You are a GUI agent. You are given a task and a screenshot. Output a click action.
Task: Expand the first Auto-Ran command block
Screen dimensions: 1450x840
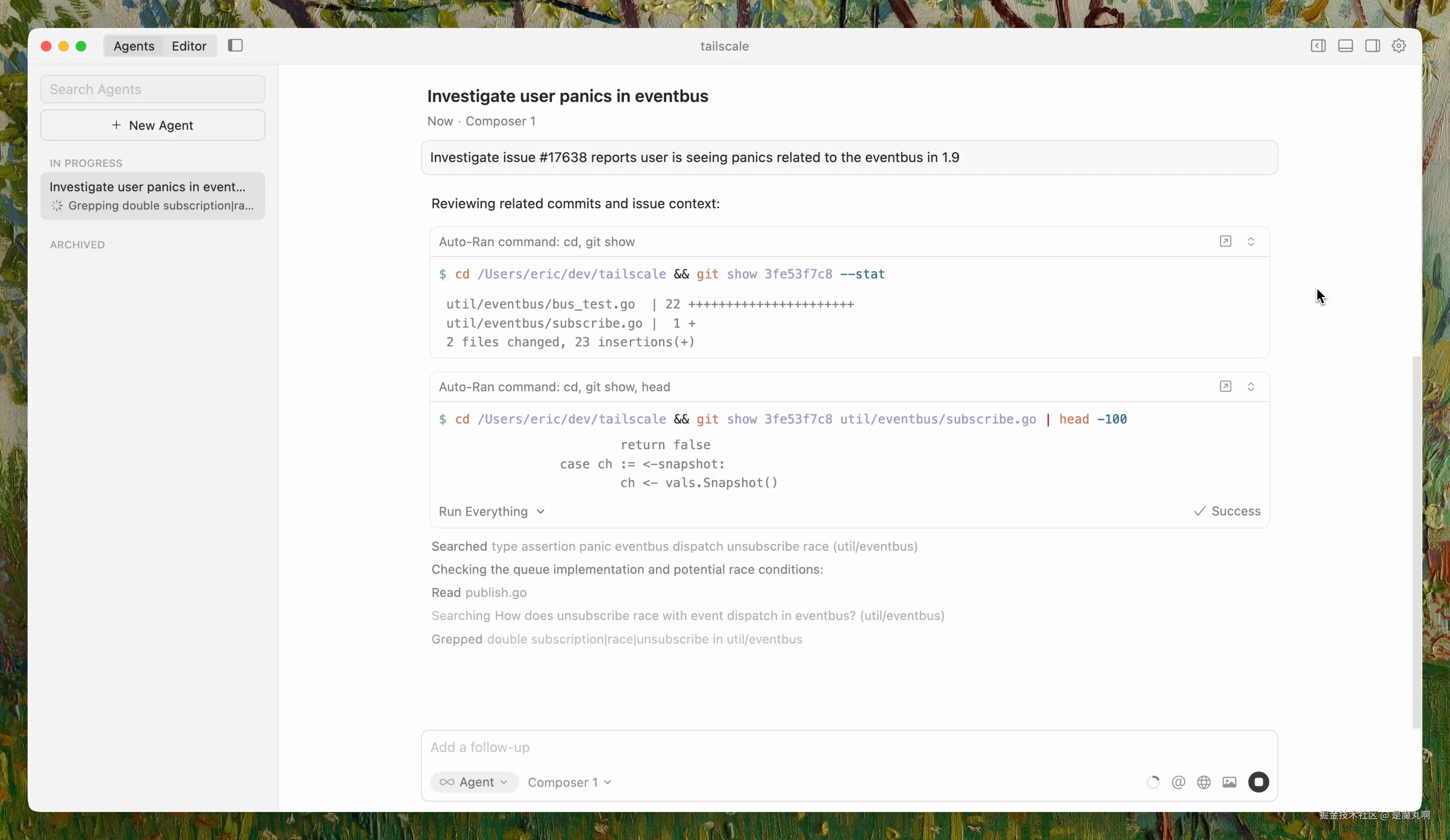pyautogui.click(x=1251, y=241)
